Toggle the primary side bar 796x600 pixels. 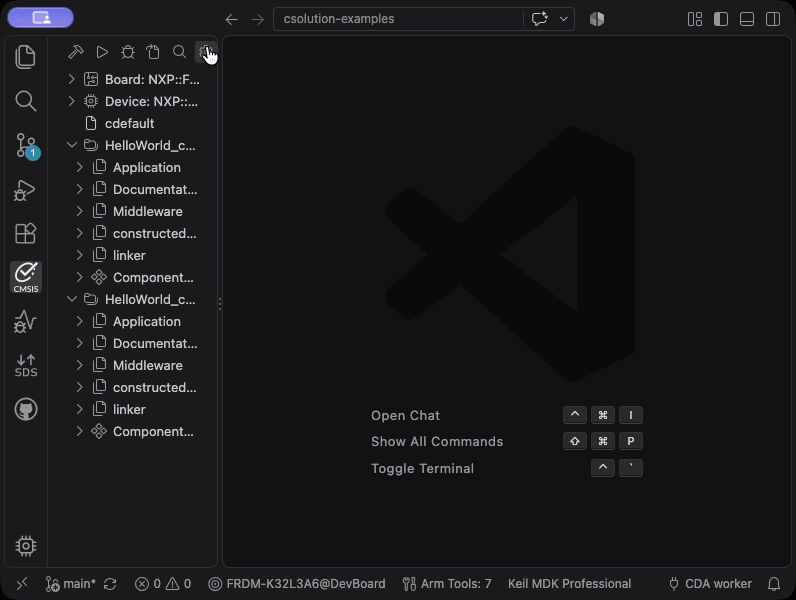(x=721, y=19)
